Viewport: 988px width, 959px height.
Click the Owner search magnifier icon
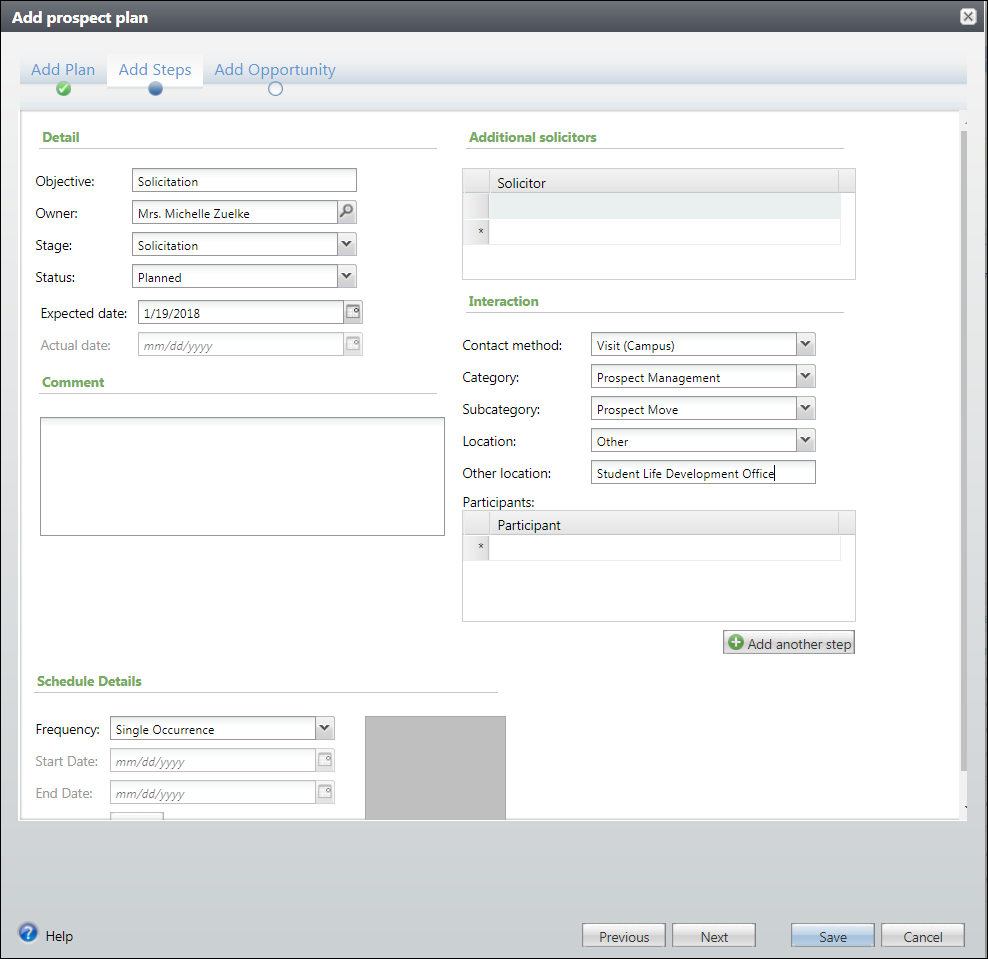tap(347, 212)
